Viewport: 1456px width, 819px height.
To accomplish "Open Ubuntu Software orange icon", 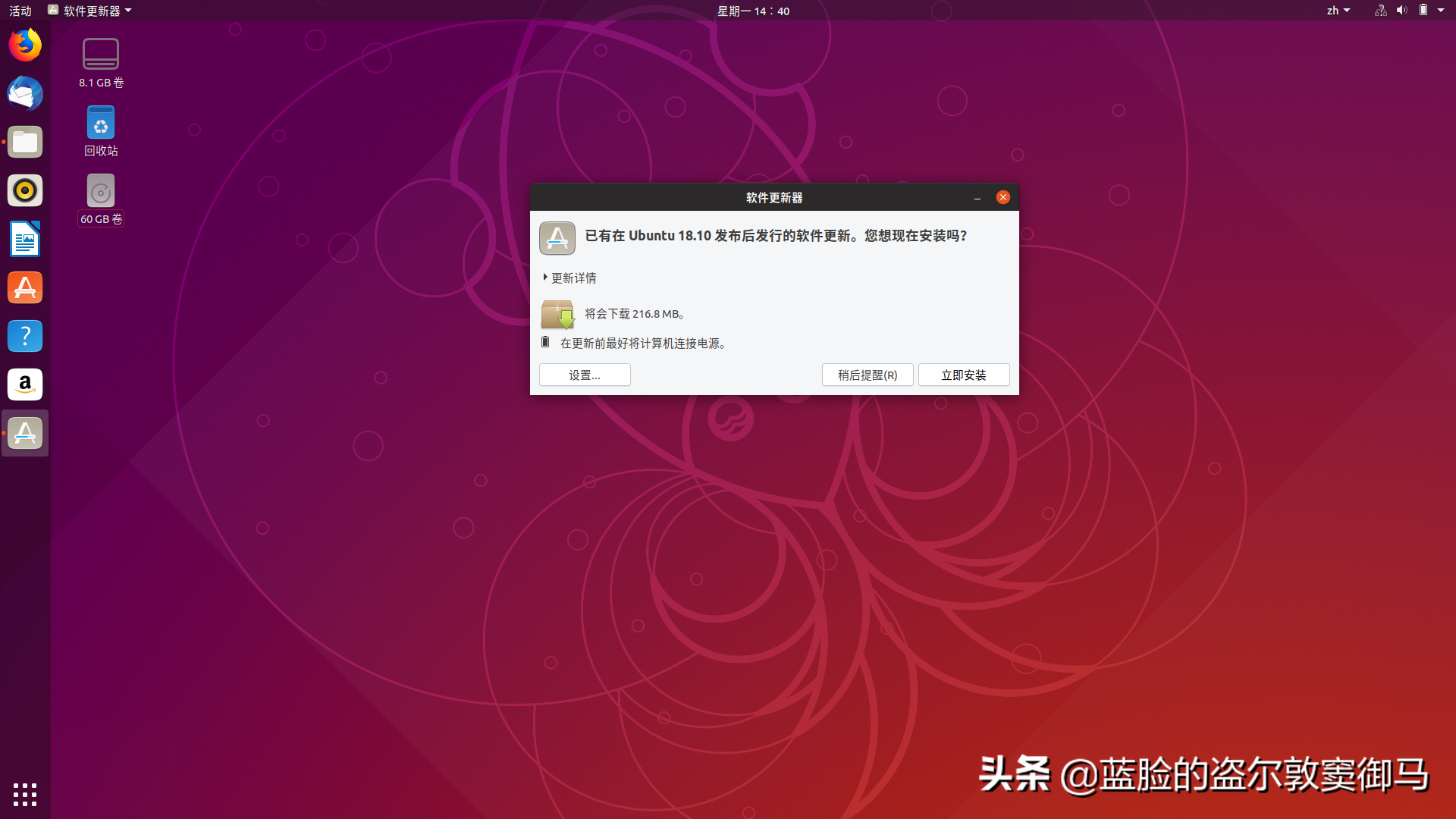I will pos(25,287).
